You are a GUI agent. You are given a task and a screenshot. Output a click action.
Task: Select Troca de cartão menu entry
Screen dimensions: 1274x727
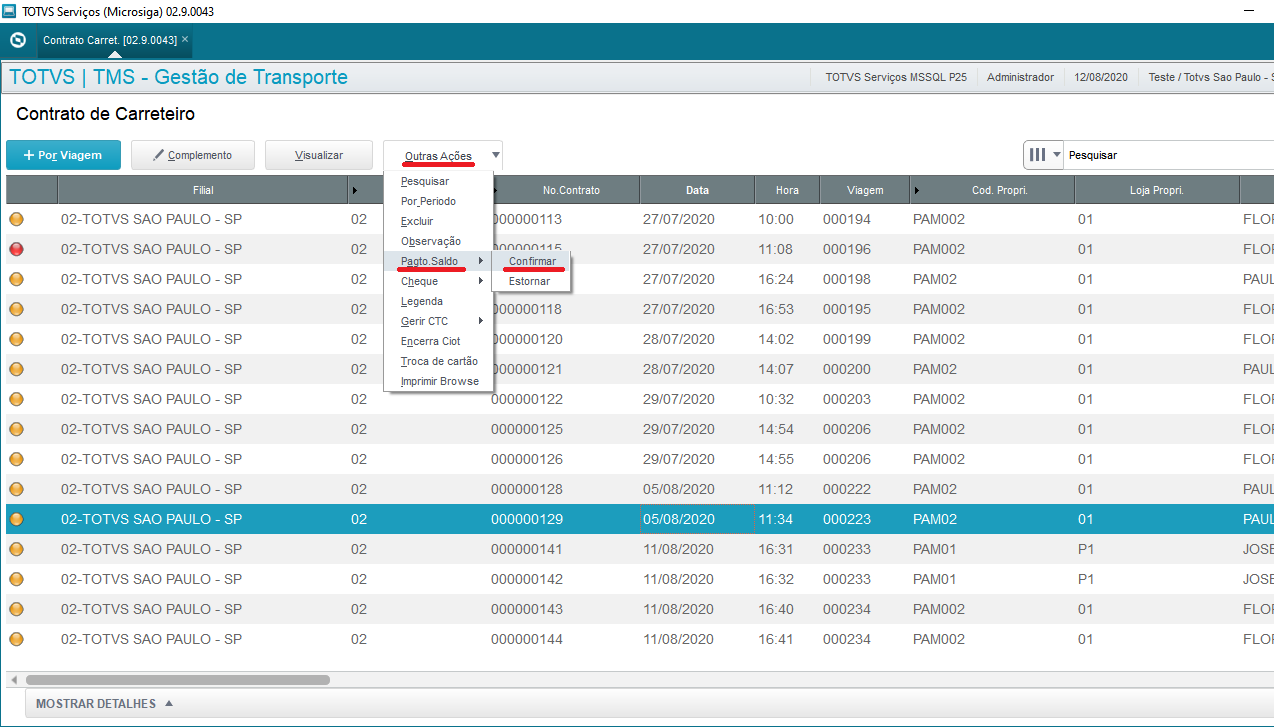pos(438,361)
